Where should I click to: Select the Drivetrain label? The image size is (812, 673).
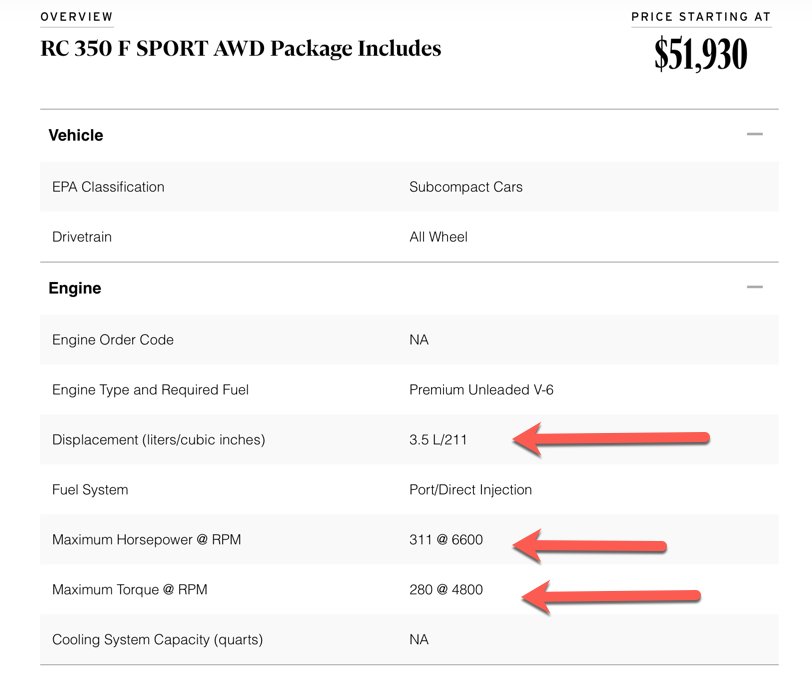(x=82, y=237)
